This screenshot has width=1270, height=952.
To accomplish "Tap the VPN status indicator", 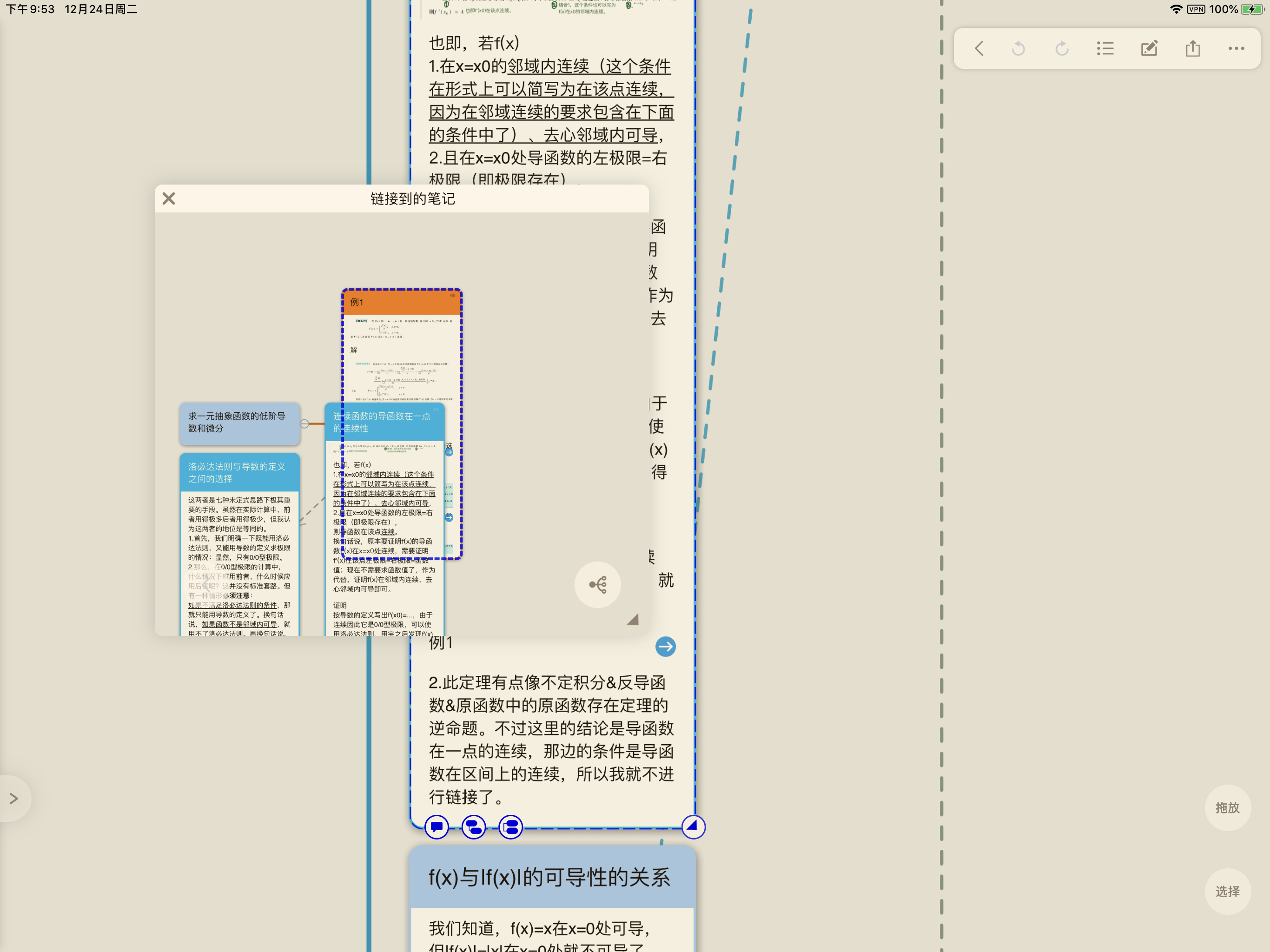I will (x=1196, y=9).
